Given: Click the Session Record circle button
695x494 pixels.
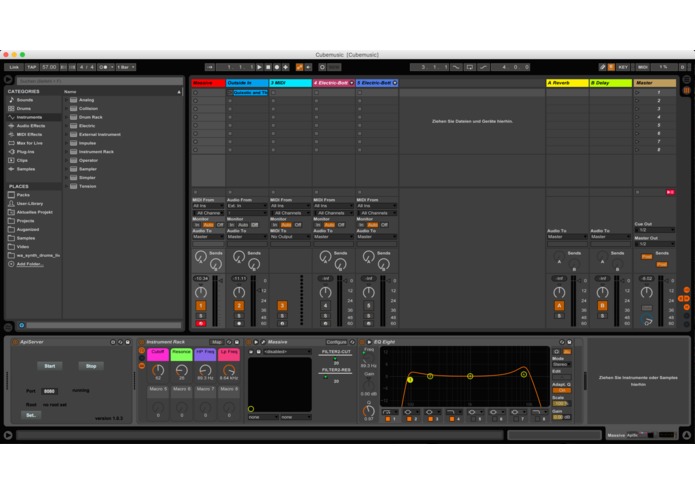Looking at the screenshot, I should (322, 67).
